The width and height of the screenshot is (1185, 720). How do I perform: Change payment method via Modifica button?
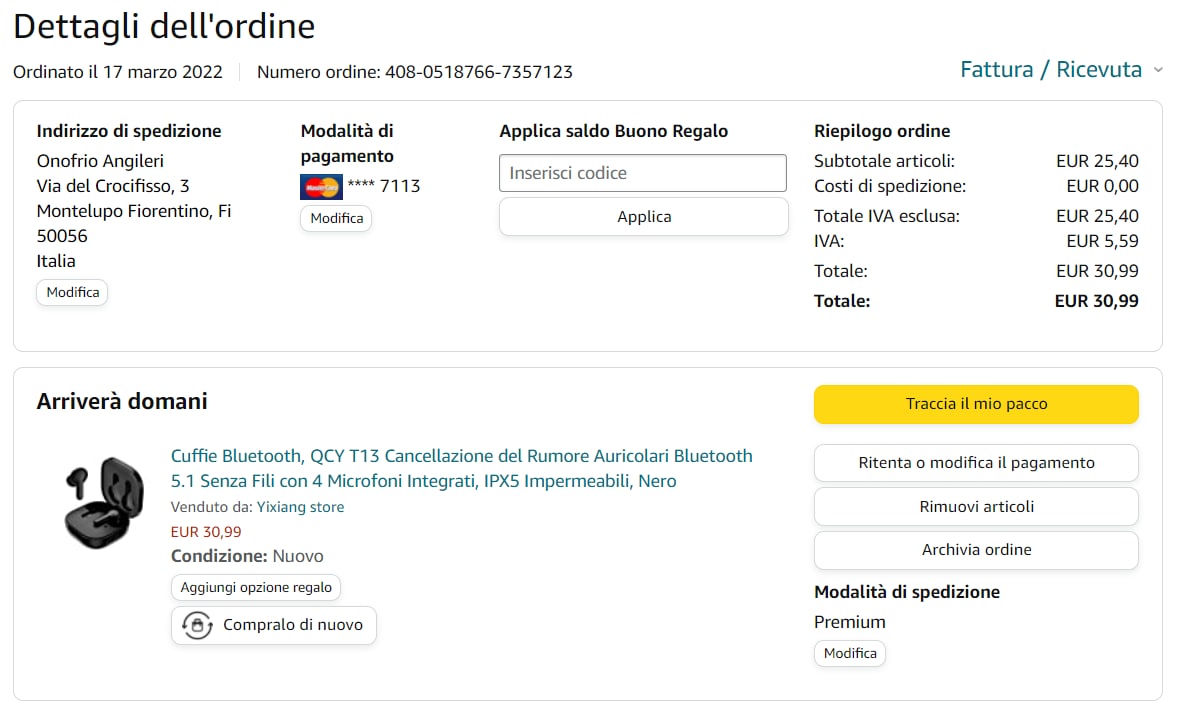point(336,218)
